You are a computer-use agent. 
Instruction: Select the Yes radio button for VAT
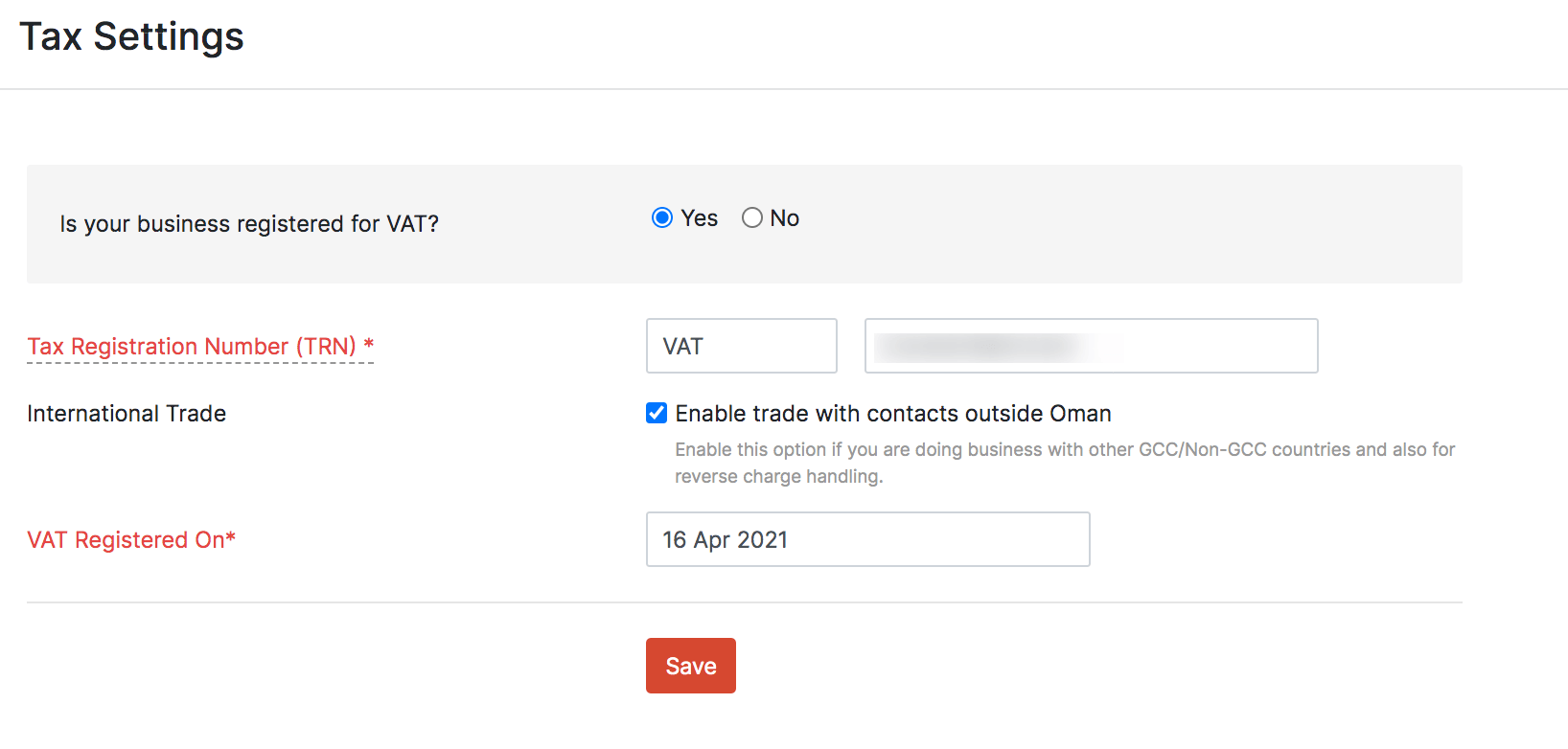(661, 218)
